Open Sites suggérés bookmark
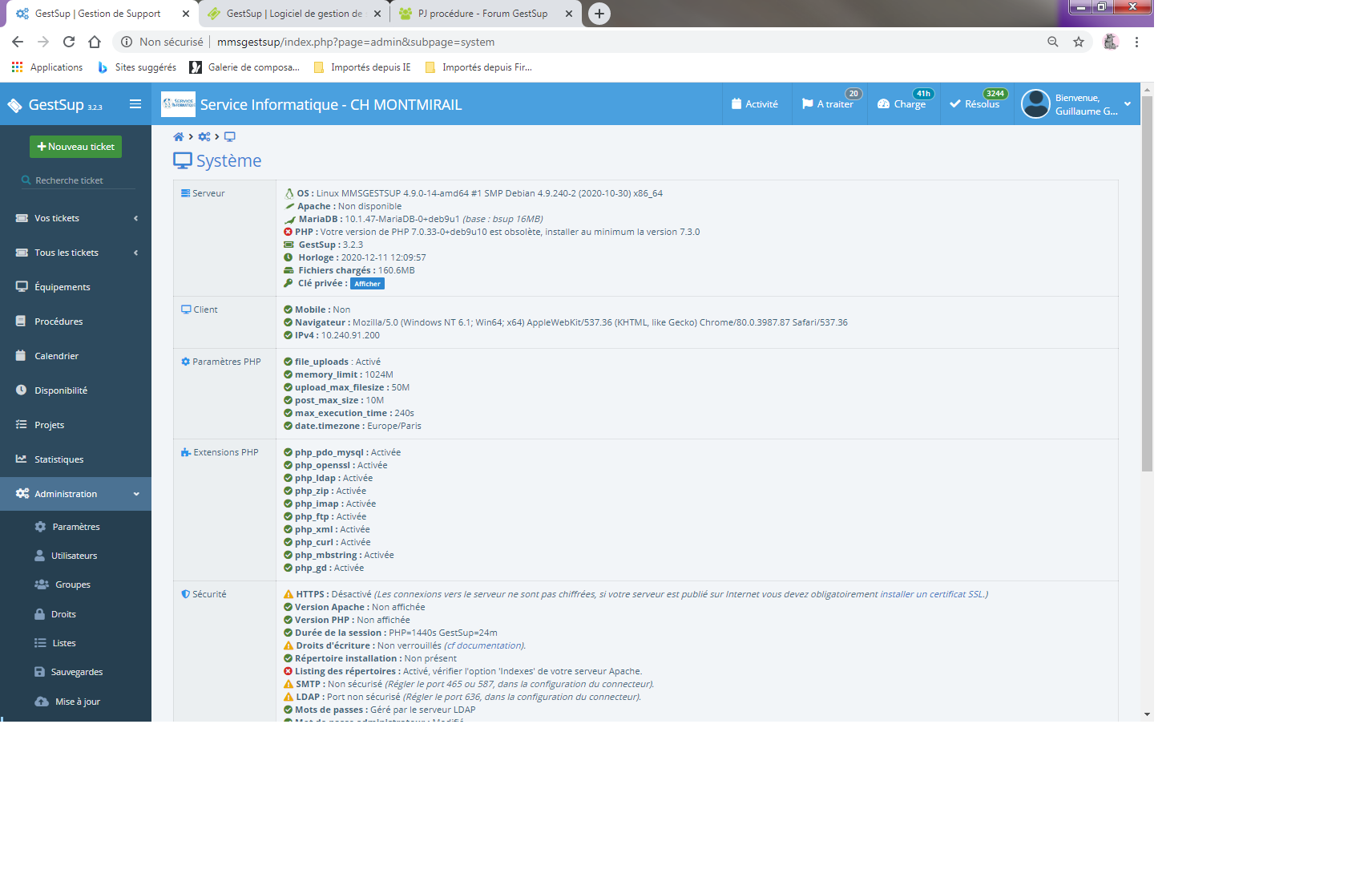The height and width of the screenshot is (890, 1372). point(137,67)
